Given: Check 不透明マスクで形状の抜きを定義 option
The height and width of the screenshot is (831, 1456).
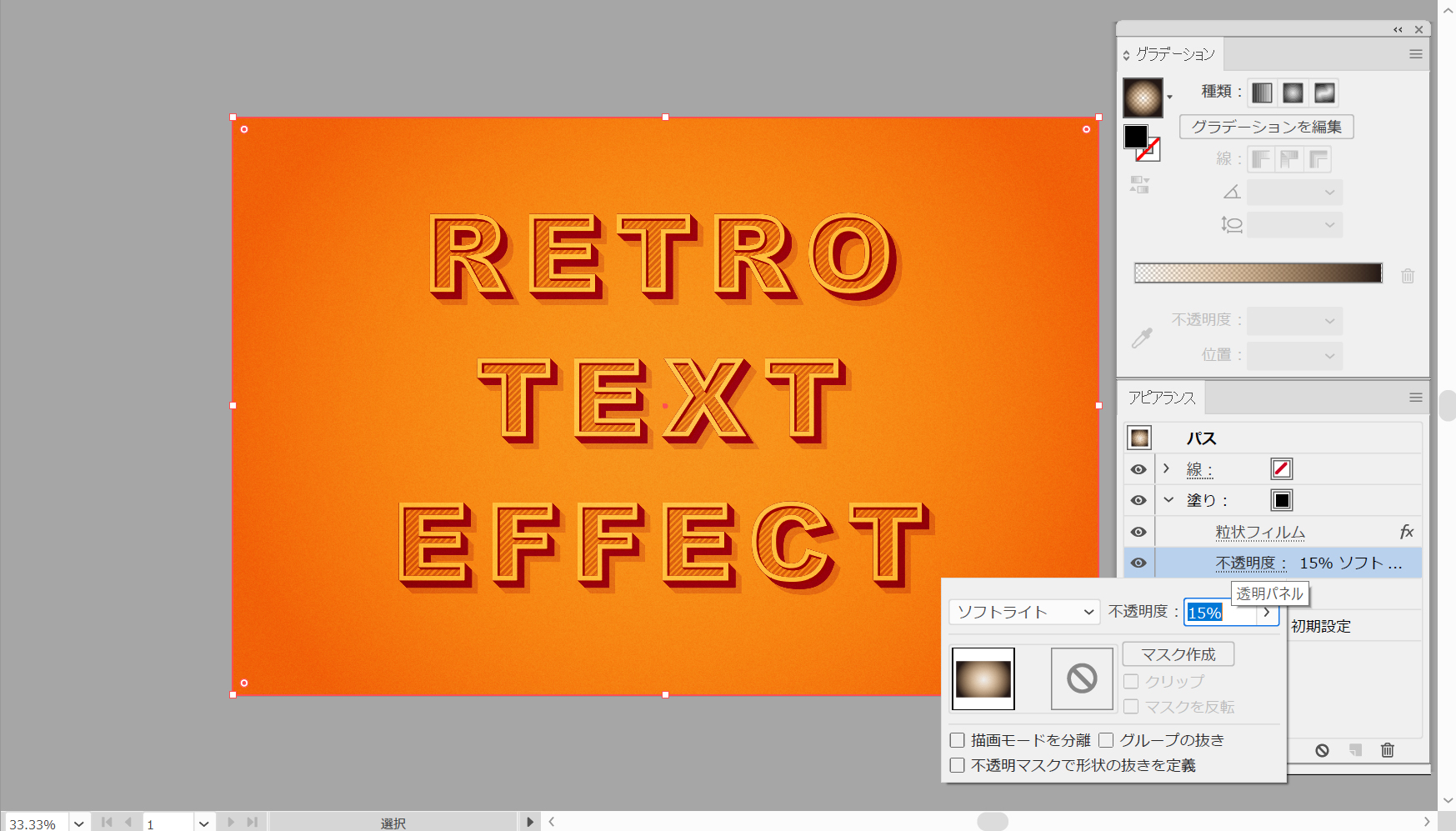Looking at the screenshot, I should (958, 765).
